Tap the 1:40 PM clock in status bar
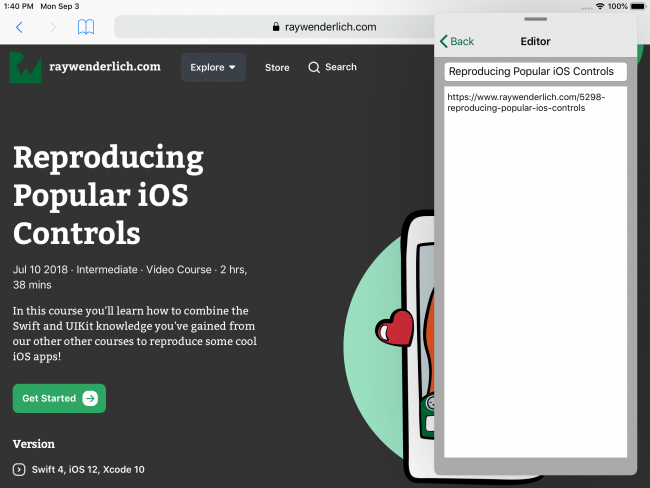 [x=19, y=6]
